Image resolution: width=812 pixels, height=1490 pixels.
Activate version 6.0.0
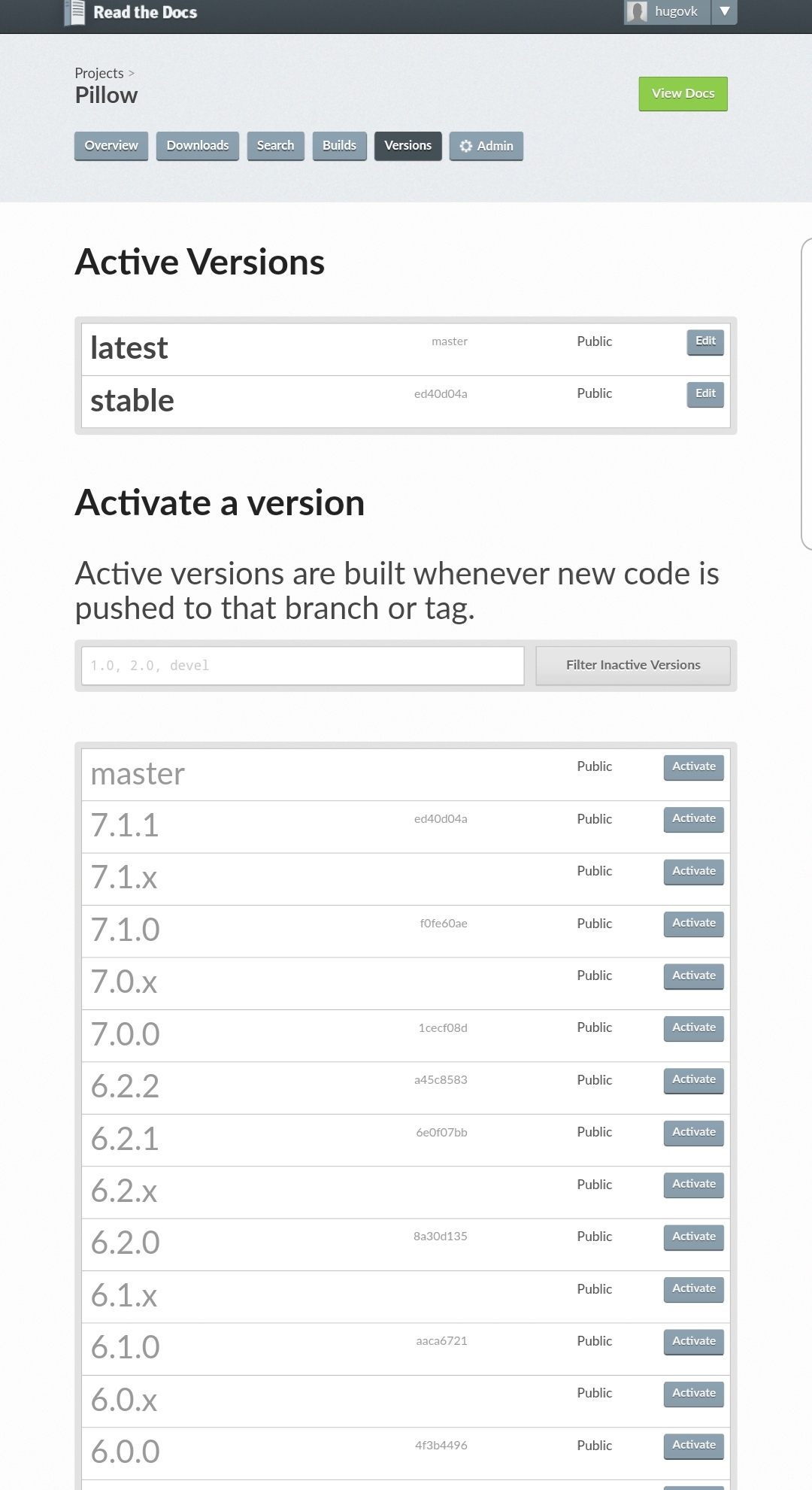pos(692,1445)
